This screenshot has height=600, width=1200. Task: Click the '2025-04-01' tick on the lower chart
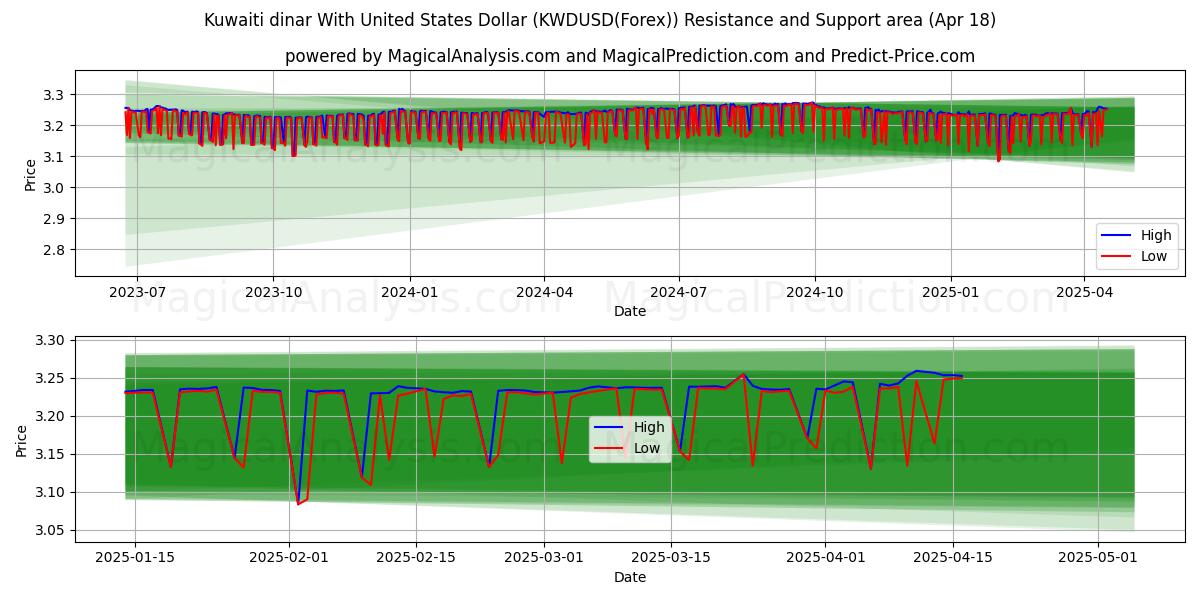click(x=825, y=558)
